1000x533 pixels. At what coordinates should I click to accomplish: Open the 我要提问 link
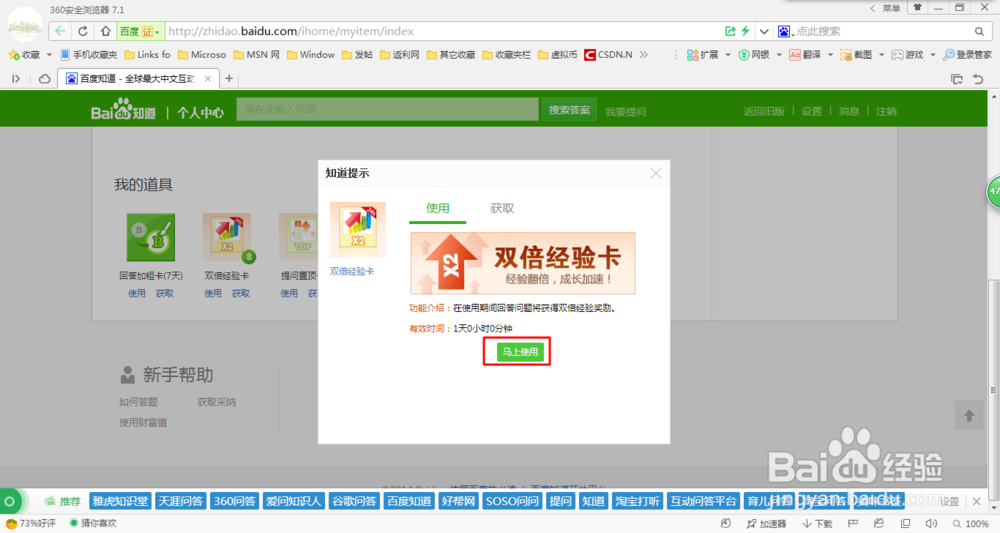626,112
